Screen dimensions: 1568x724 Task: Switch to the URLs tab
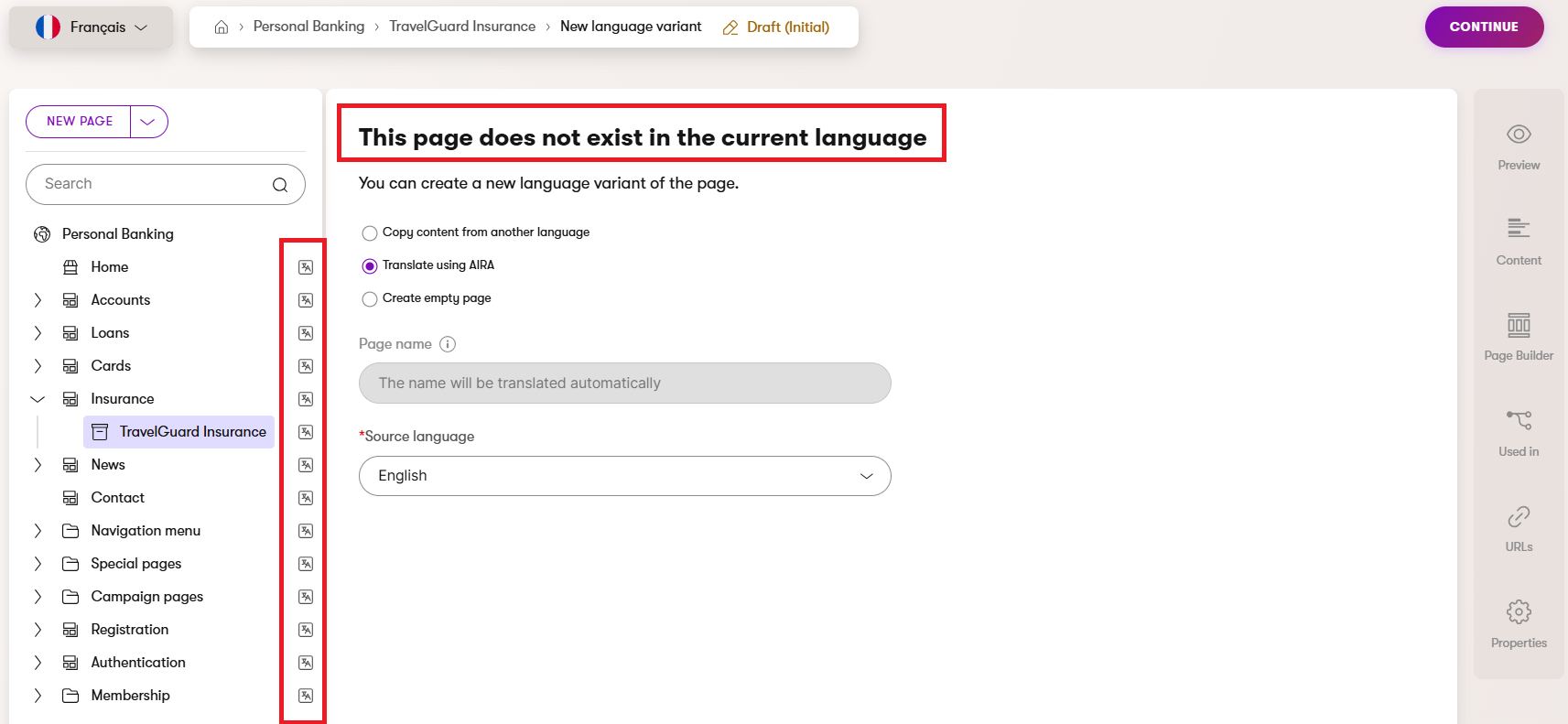(1519, 528)
